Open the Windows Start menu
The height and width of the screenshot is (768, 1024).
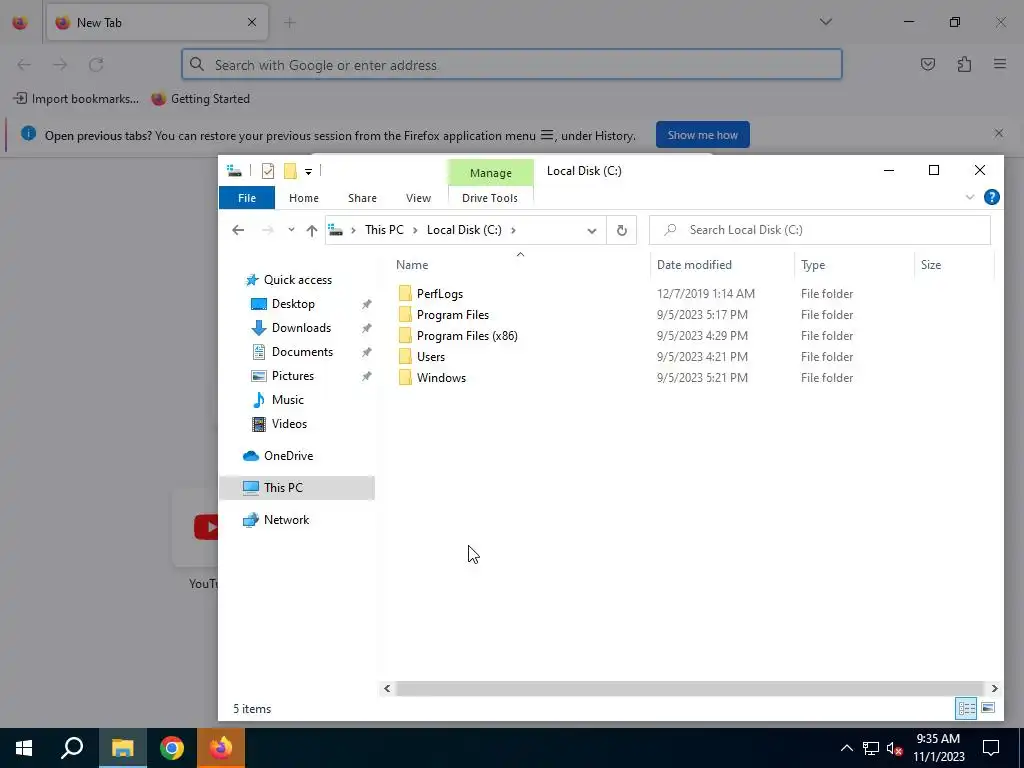(24, 748)
